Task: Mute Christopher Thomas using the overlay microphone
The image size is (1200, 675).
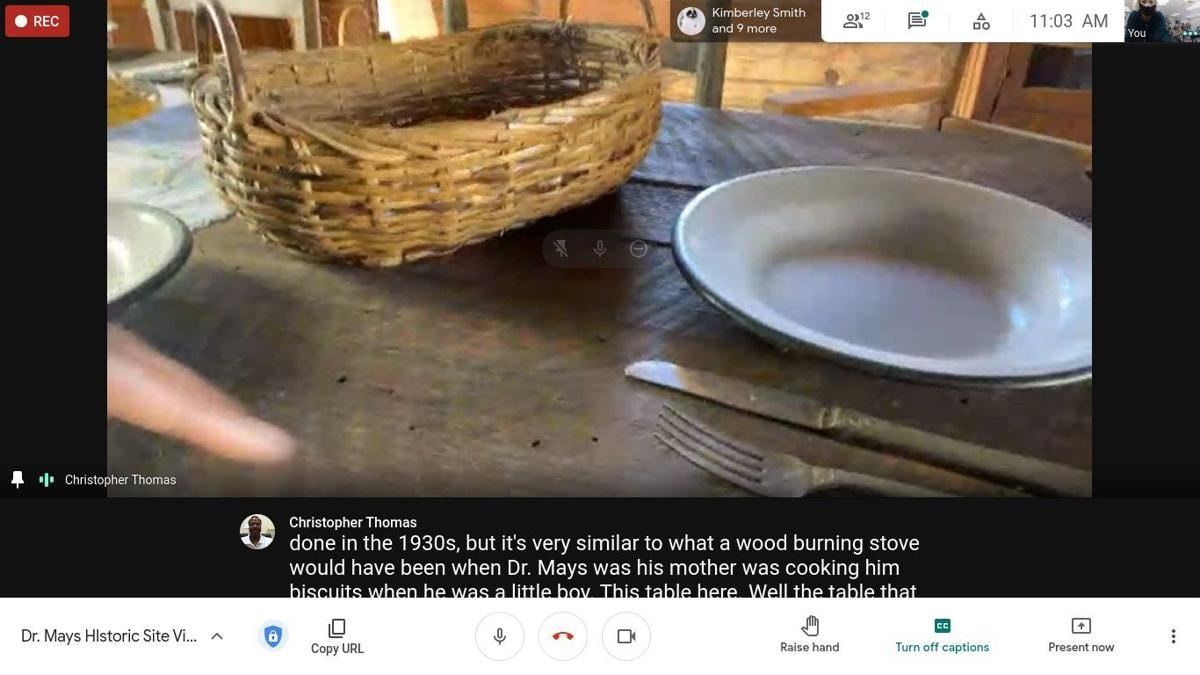Action: coord(600,249)
